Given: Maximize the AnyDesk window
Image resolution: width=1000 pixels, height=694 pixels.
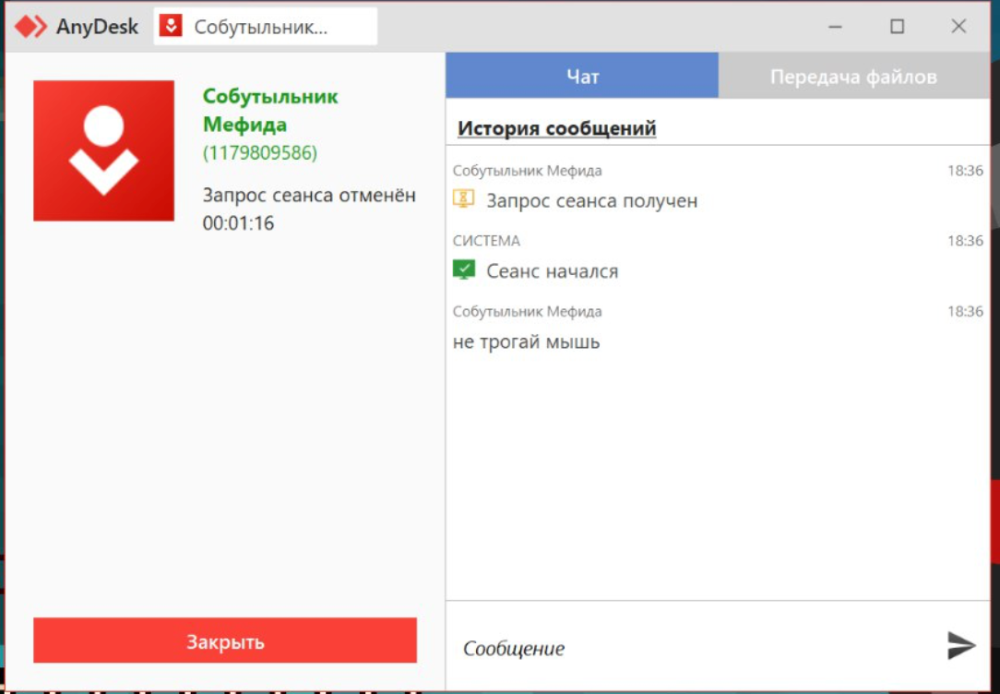Looking at the screenshot, I should tap(897, 27).
